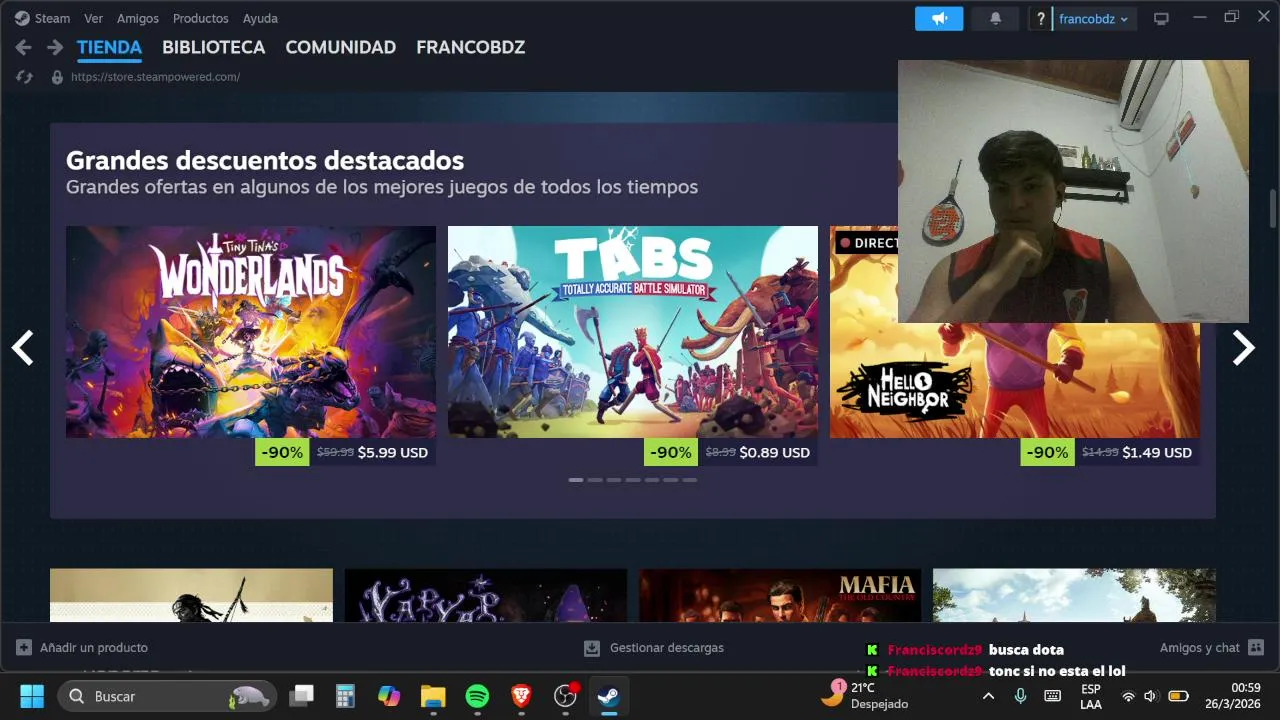The width and height of the screenshot is (1280, 720).
Task: Click the question mark help icon
Action: pos(1041,19)
